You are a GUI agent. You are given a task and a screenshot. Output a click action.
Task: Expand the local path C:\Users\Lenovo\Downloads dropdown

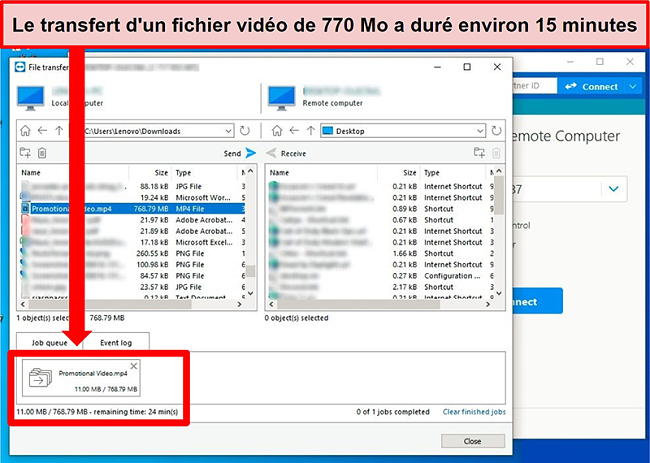228,131
